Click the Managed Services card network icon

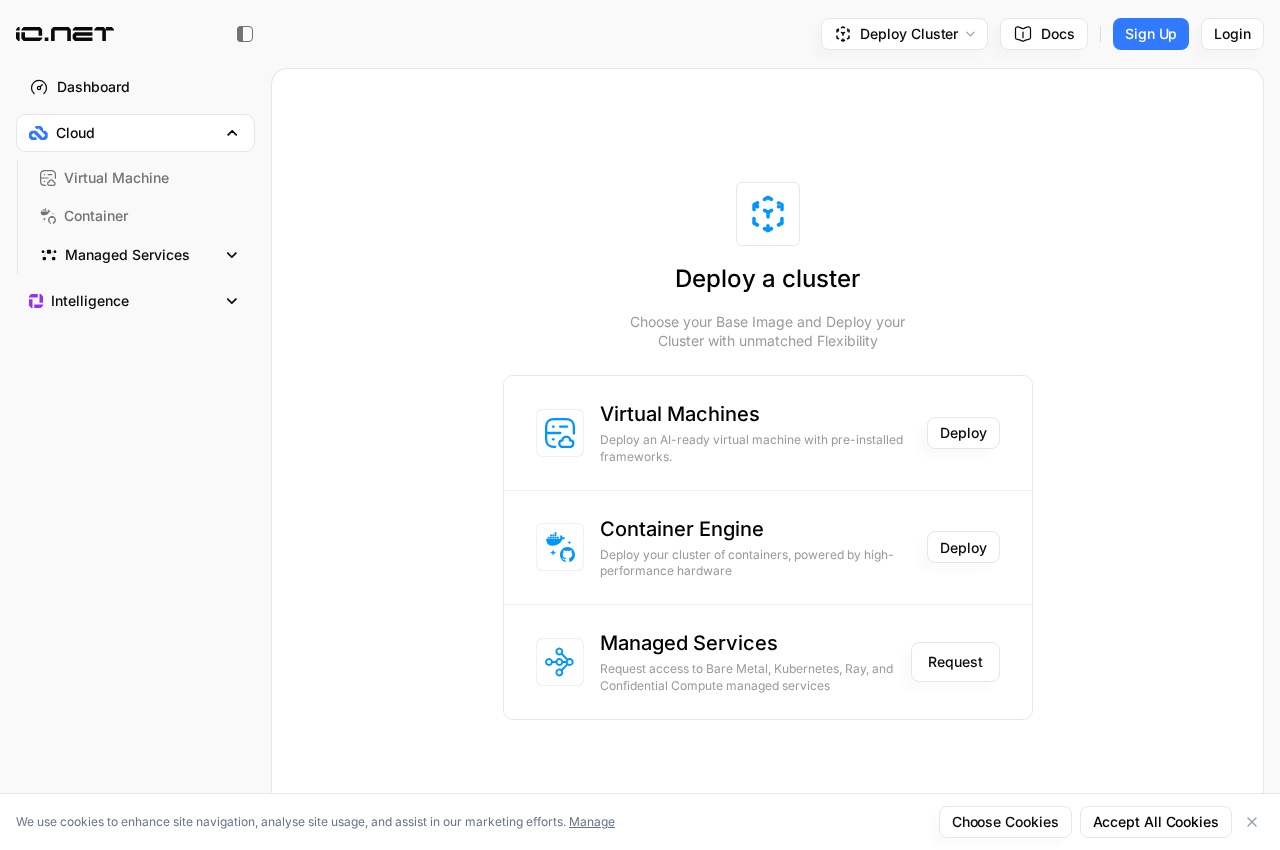click(x=560, y=662)
